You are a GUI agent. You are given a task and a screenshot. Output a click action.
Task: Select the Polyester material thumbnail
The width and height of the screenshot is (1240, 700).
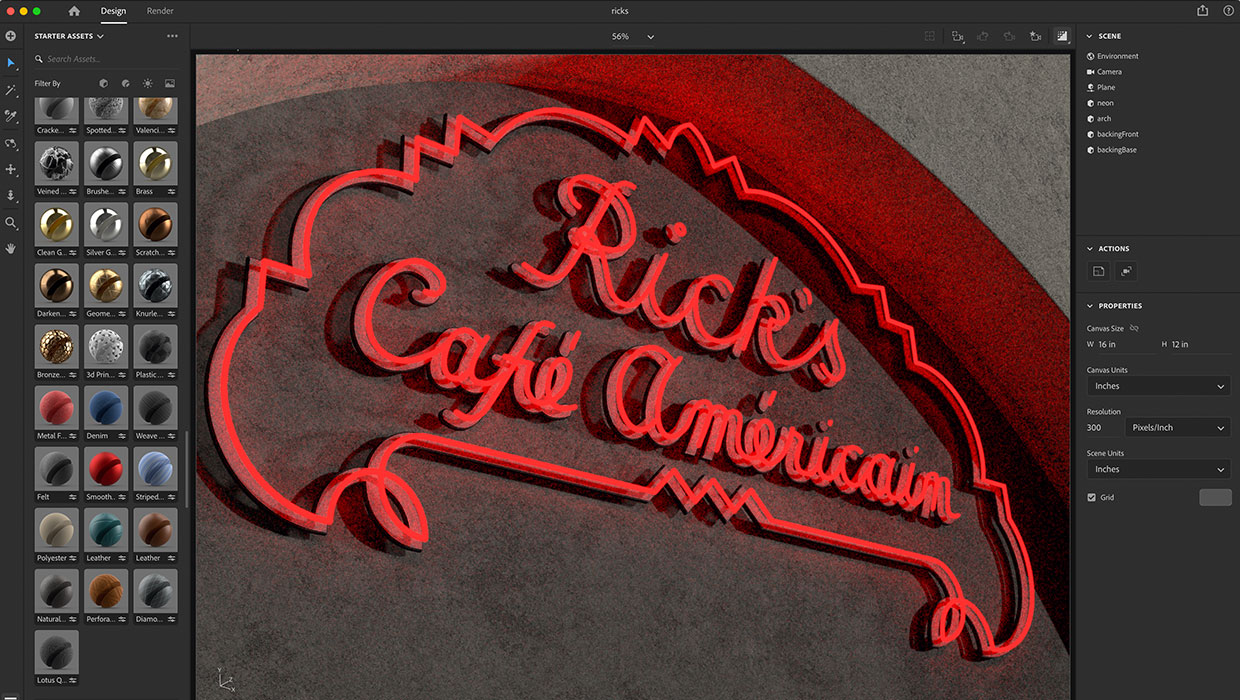tap(56, 530)
